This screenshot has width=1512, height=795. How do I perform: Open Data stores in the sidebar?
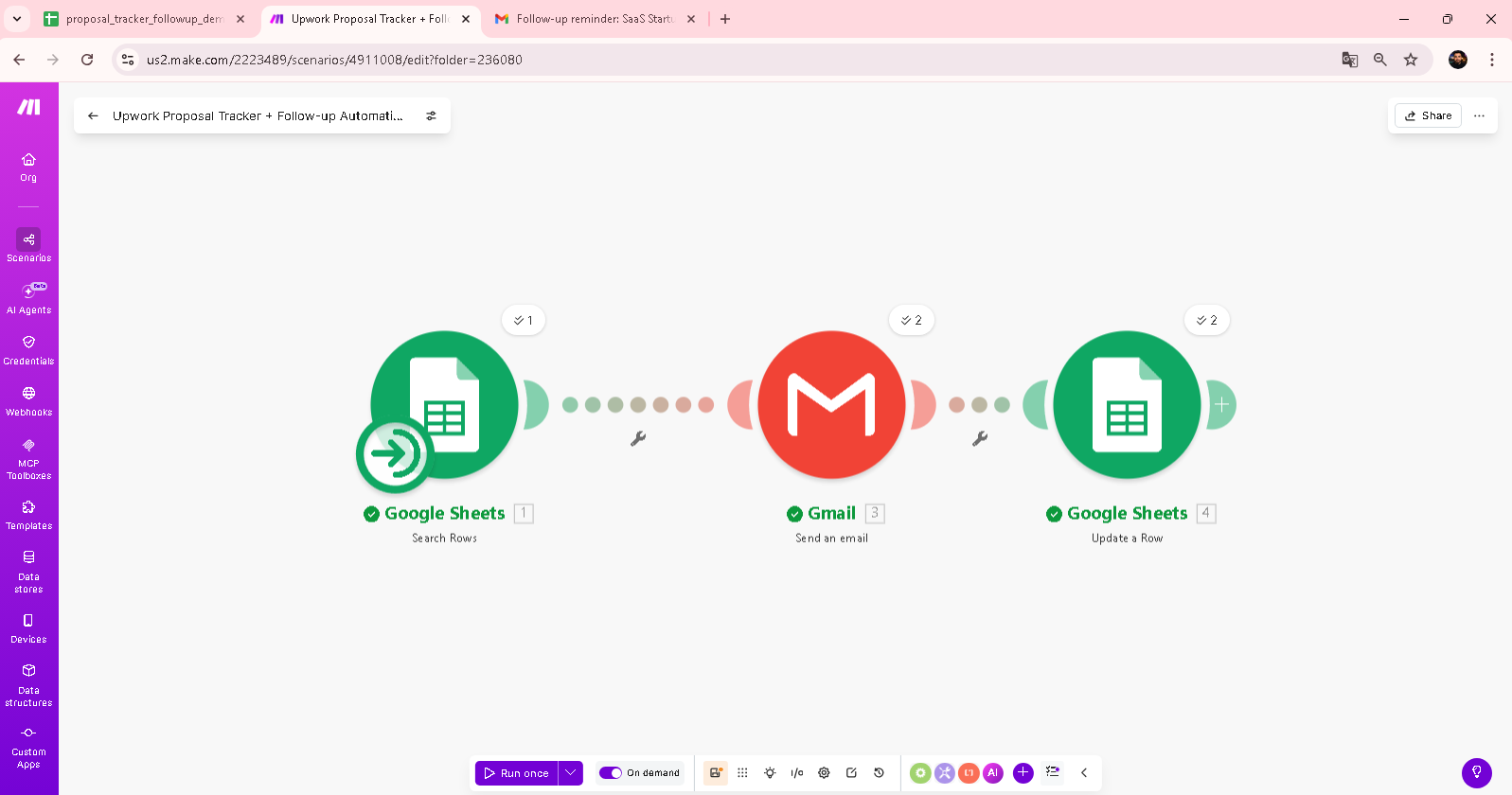coord(28,571)
